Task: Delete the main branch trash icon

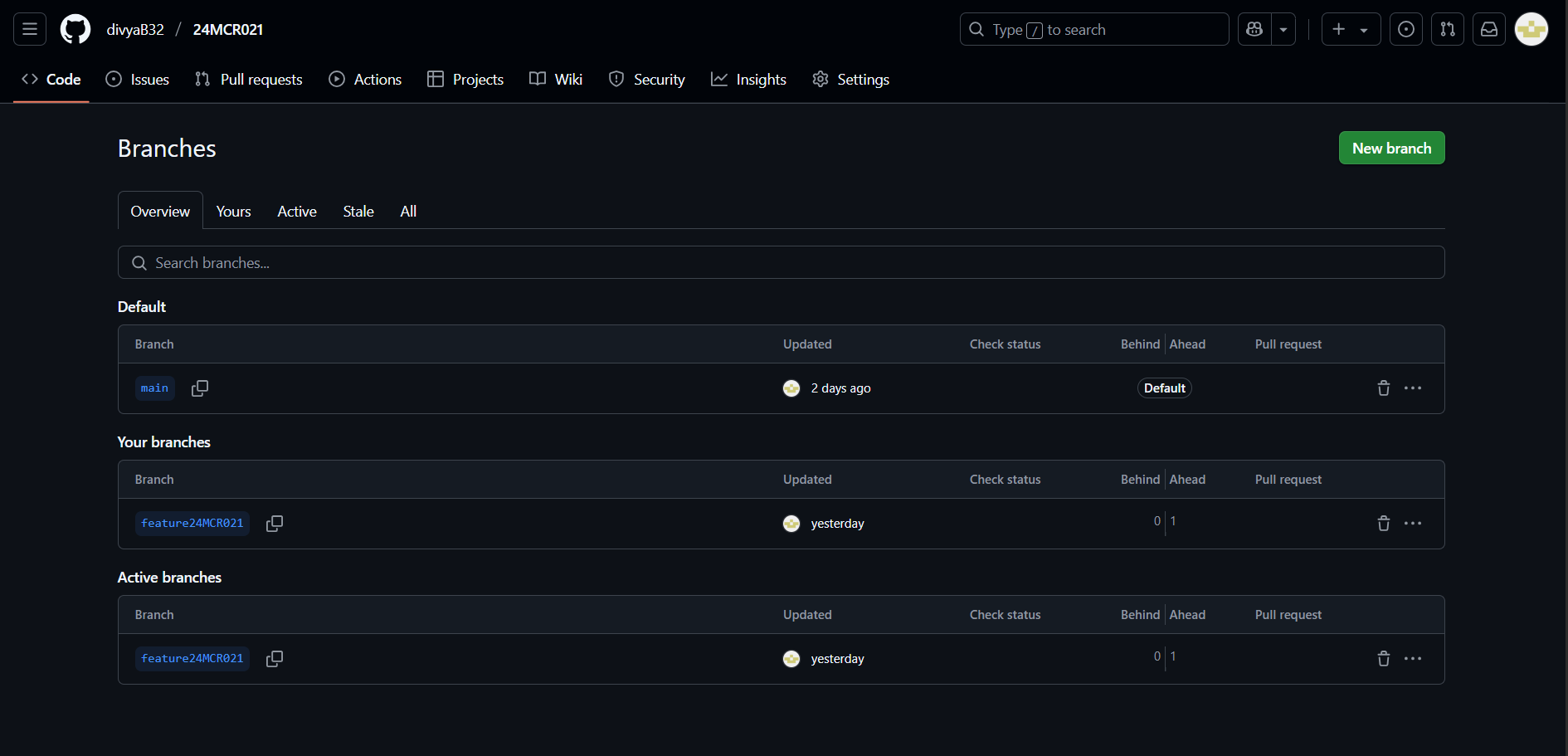Action: [x=1383, y=388]
